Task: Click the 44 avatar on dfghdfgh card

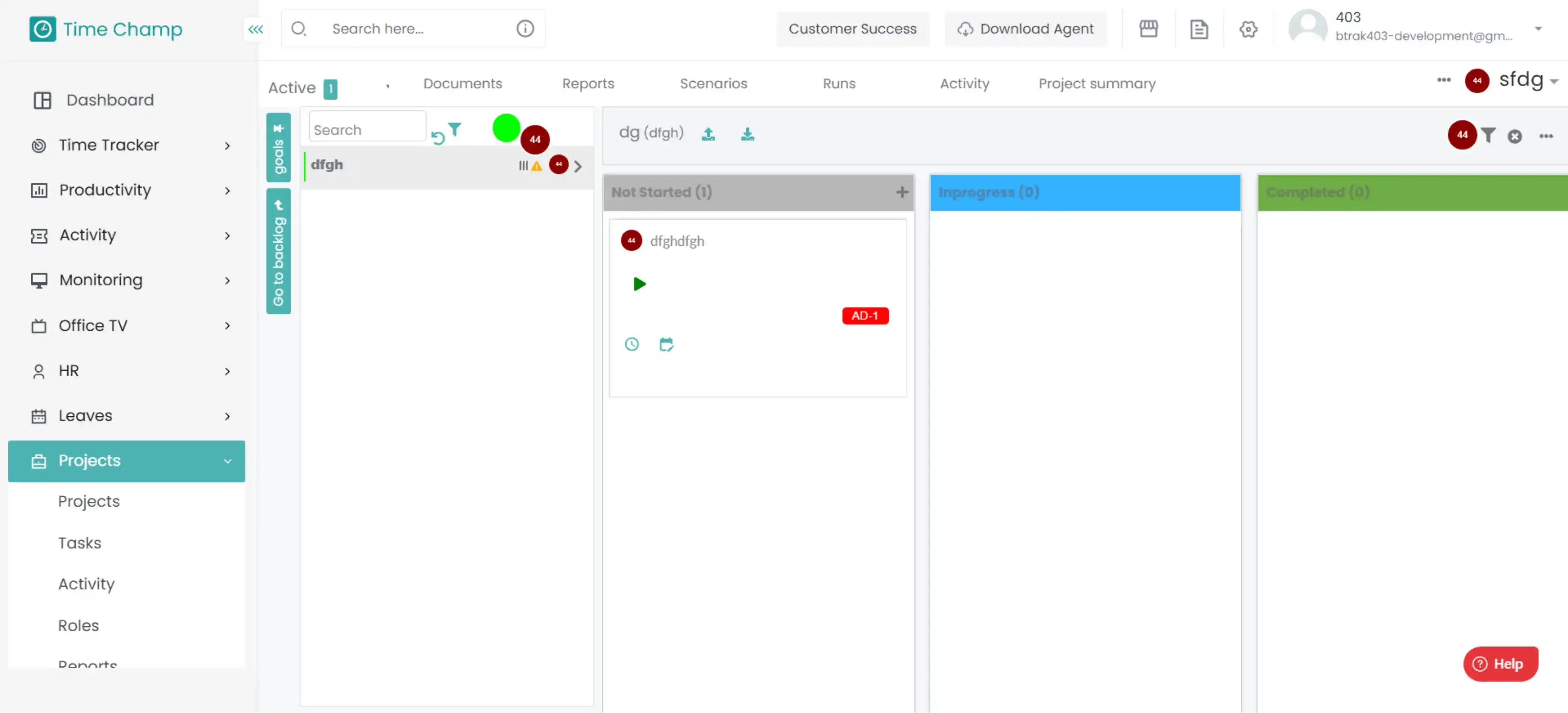Action: click(631, 240)
